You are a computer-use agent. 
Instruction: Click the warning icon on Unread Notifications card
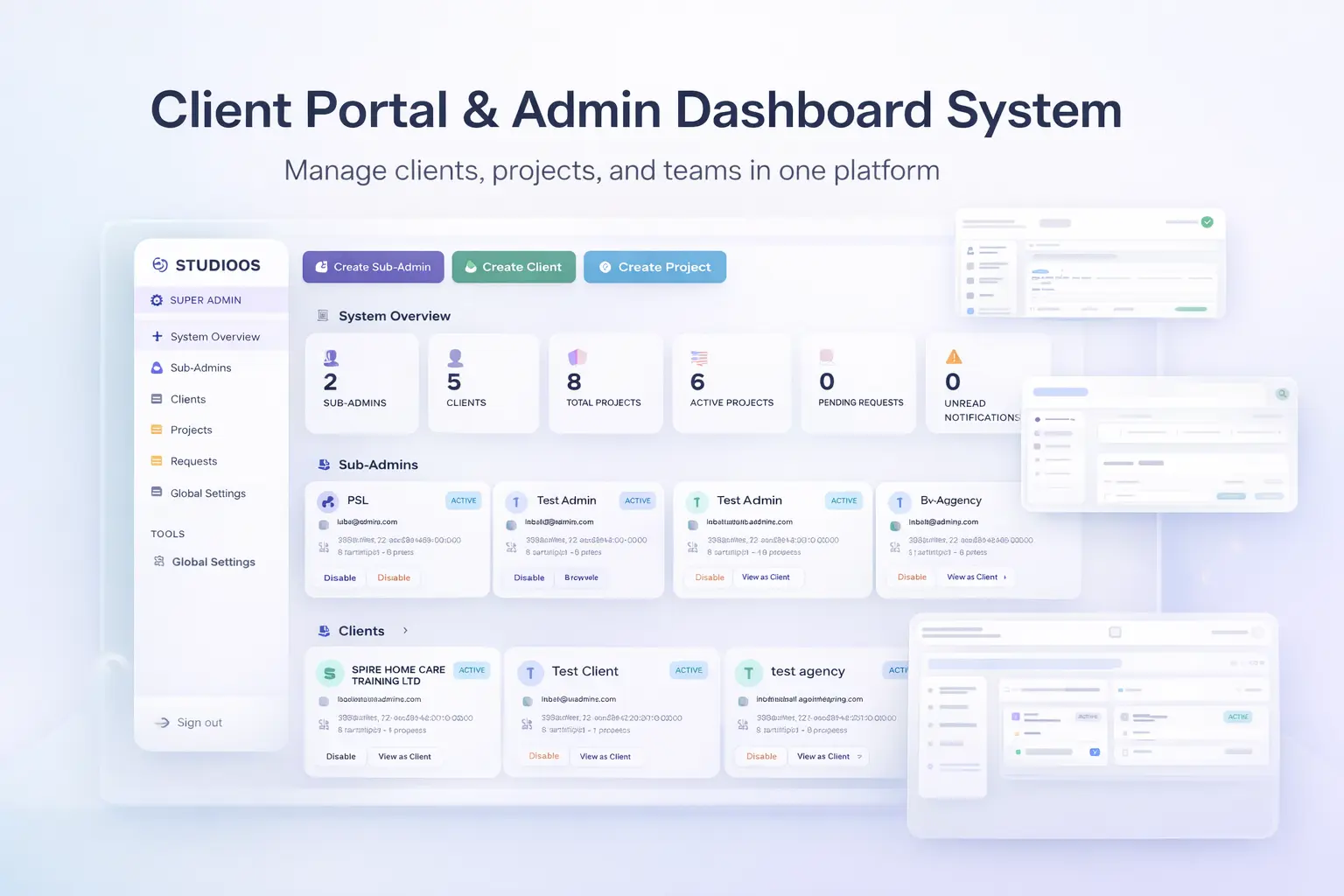click(954, 357)
